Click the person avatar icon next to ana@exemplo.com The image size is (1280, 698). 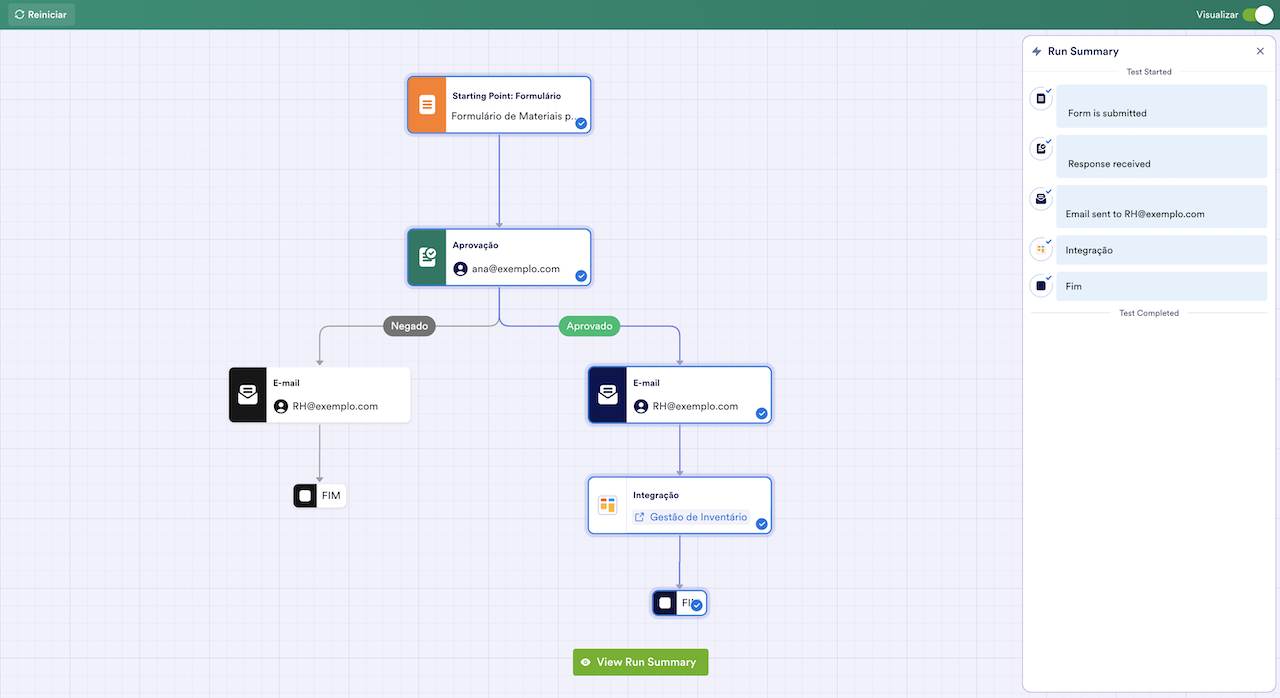pos(459,268)
